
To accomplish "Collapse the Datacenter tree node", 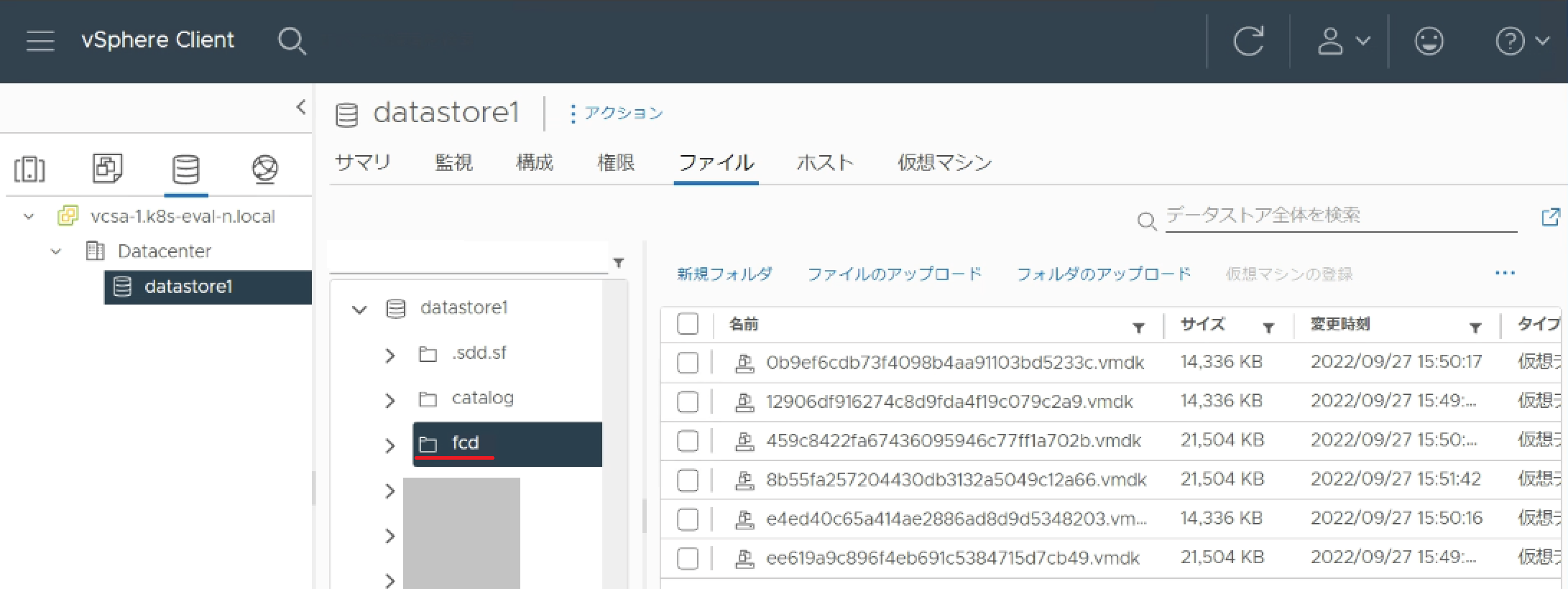I will pyautogui.click(x=56, y=251).
